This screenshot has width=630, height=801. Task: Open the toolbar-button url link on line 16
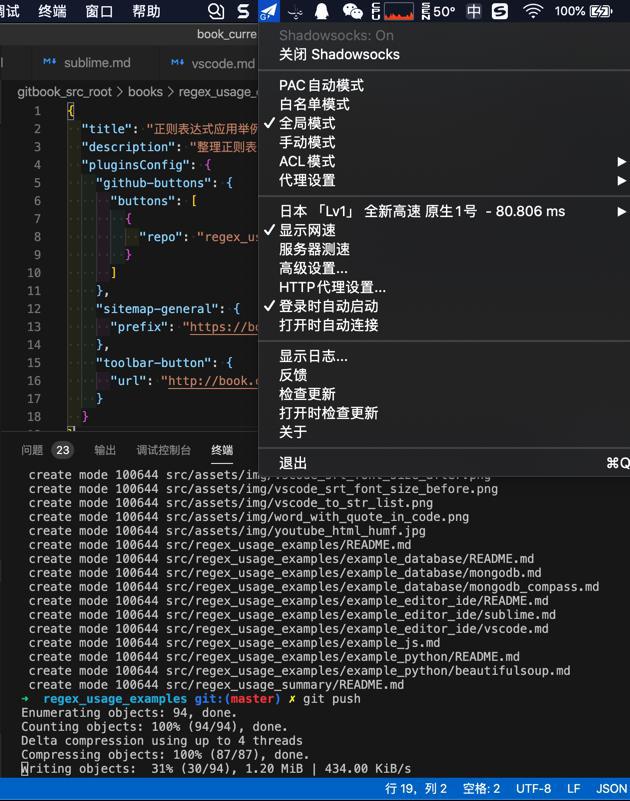point(213,381)
